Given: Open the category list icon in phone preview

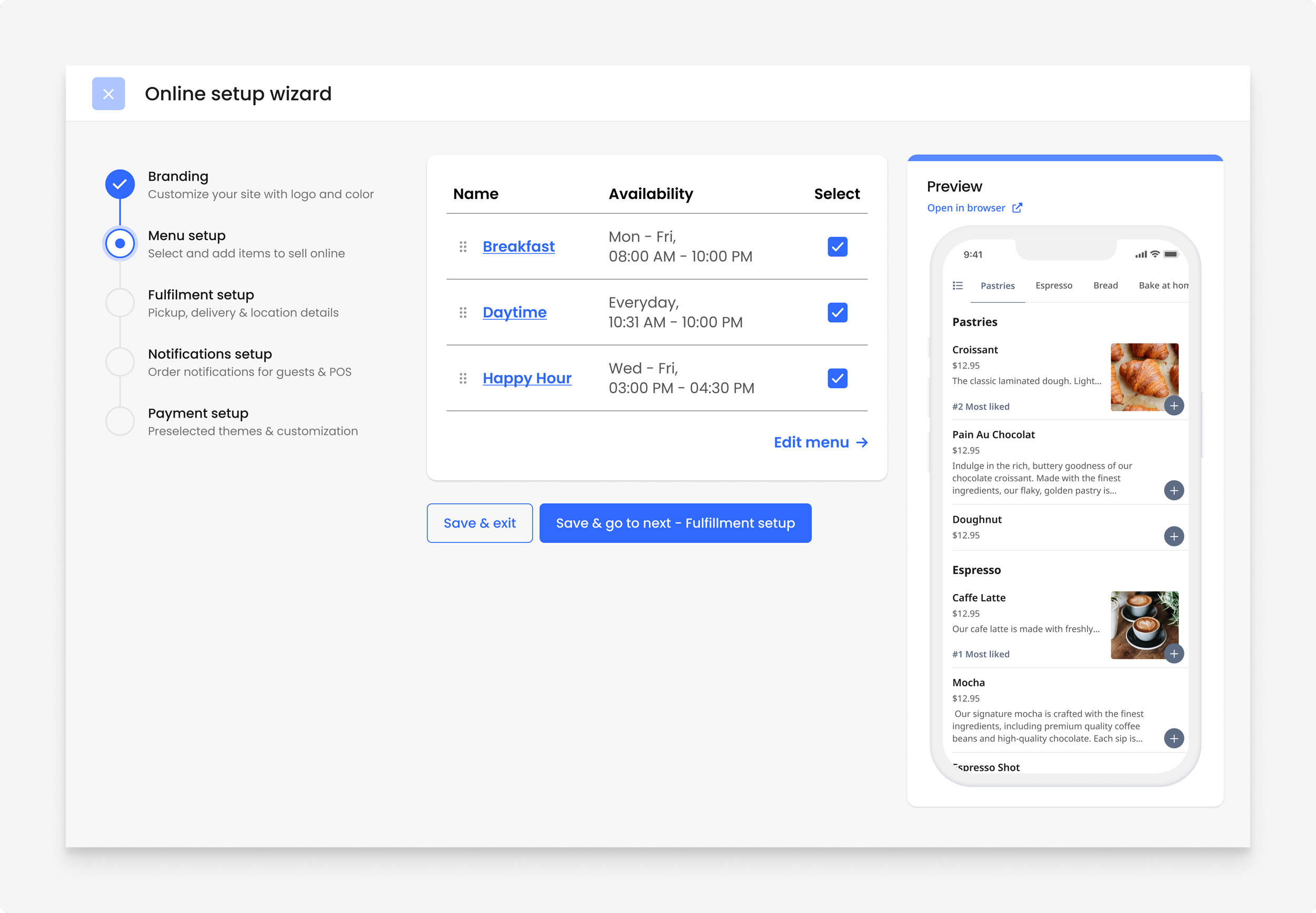Looking at the screenshot, I should 958,285.
